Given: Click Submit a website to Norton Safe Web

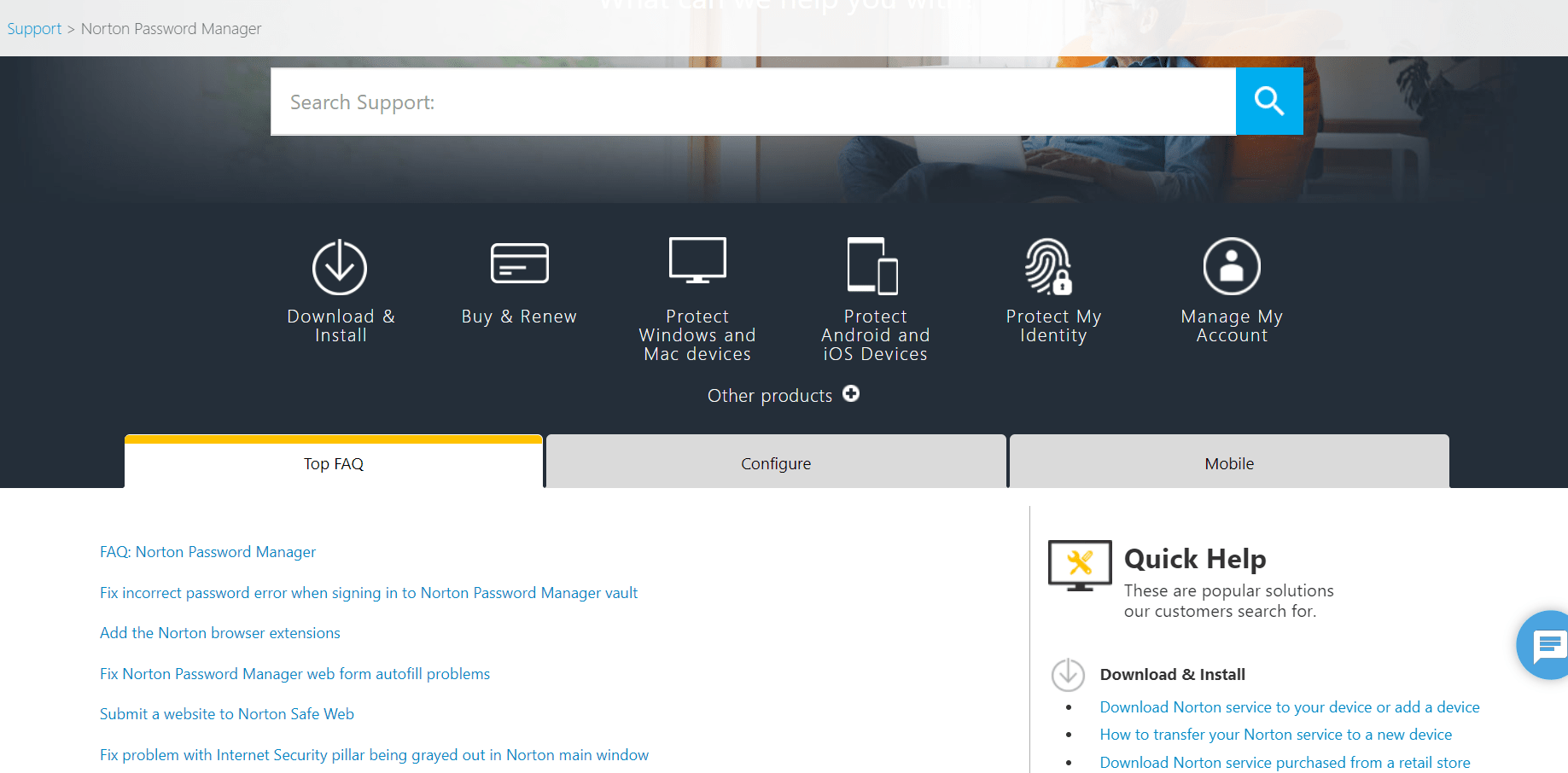Looking at the screenshot, I should [226, 713].
